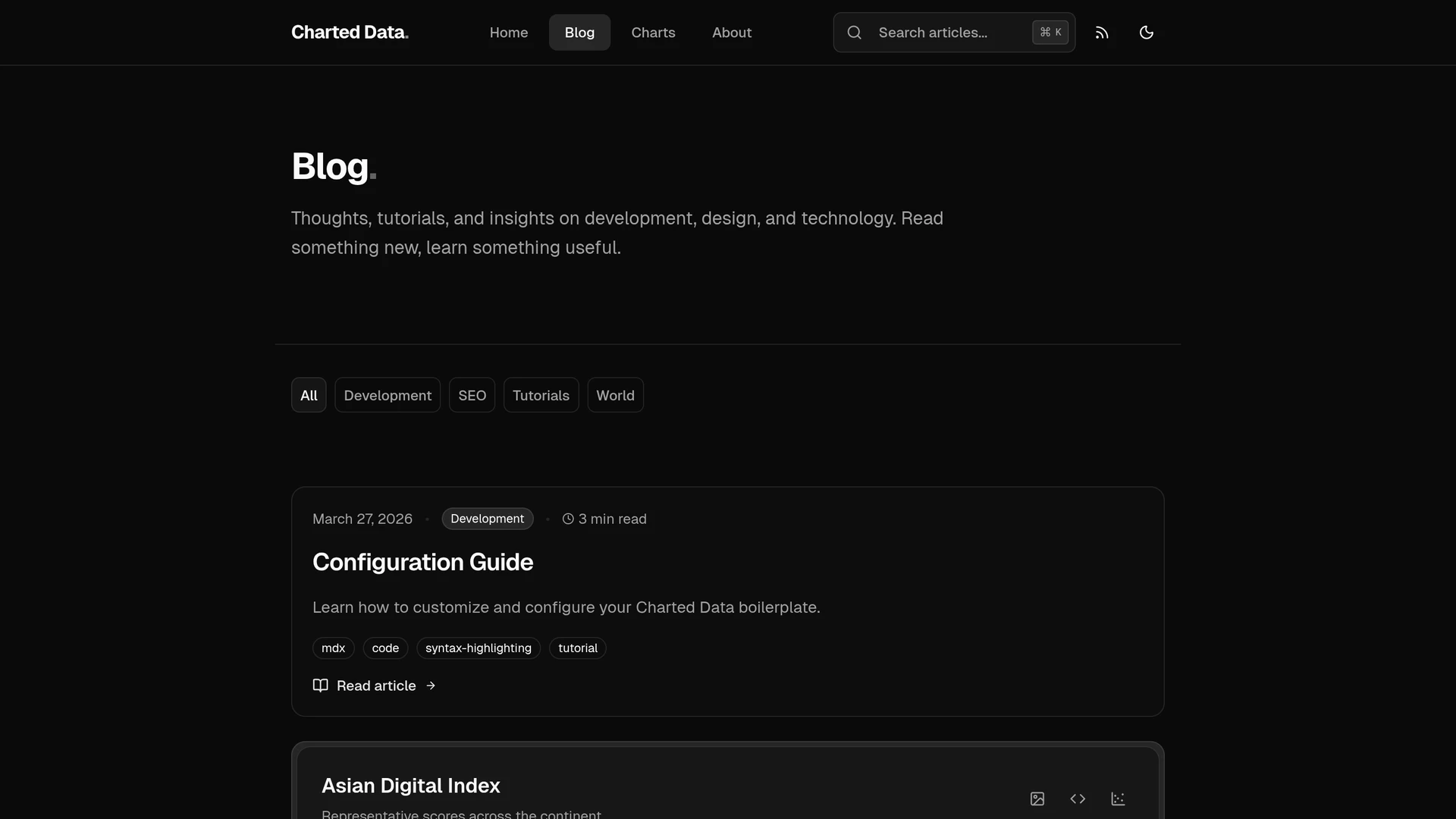Click the Charted Data logo

click(x=350, y=33)
